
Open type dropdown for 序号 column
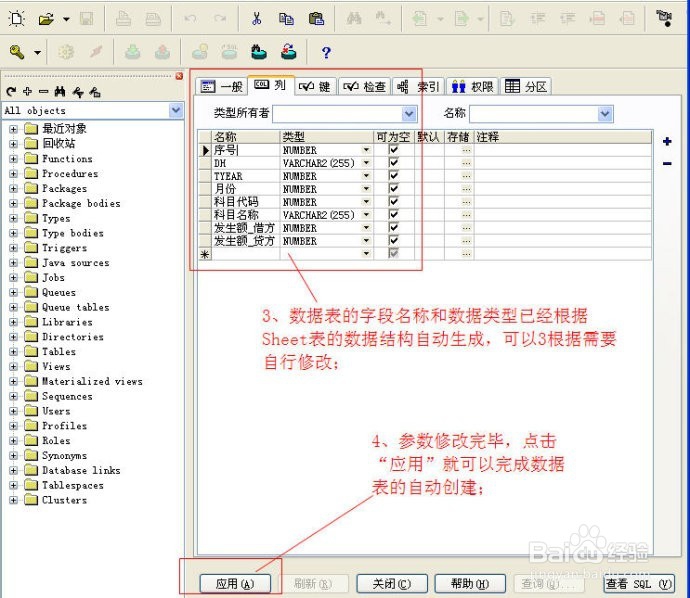coord(366,150)
